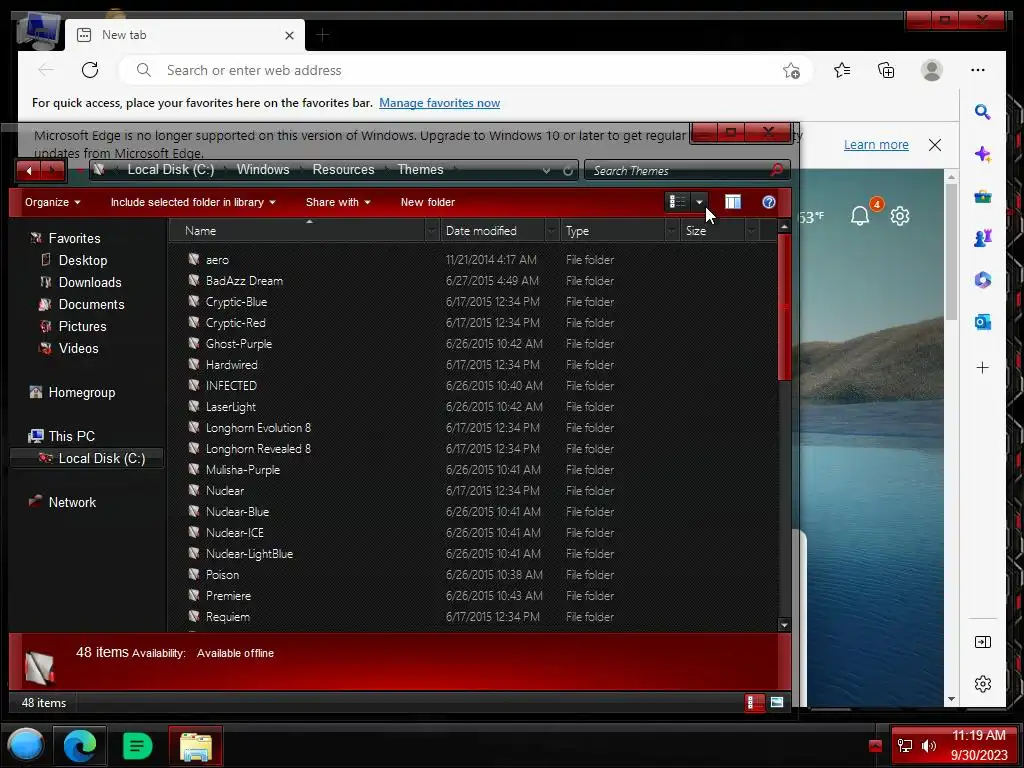The width and height of the screenshot is (1024, 768).
Task: Open Edge favorites list icon
Action: coord(842,70)
